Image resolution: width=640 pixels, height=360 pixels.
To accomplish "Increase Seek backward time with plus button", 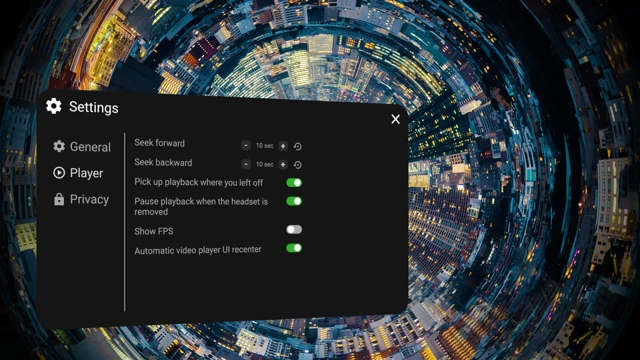I will tap(283, 164).
